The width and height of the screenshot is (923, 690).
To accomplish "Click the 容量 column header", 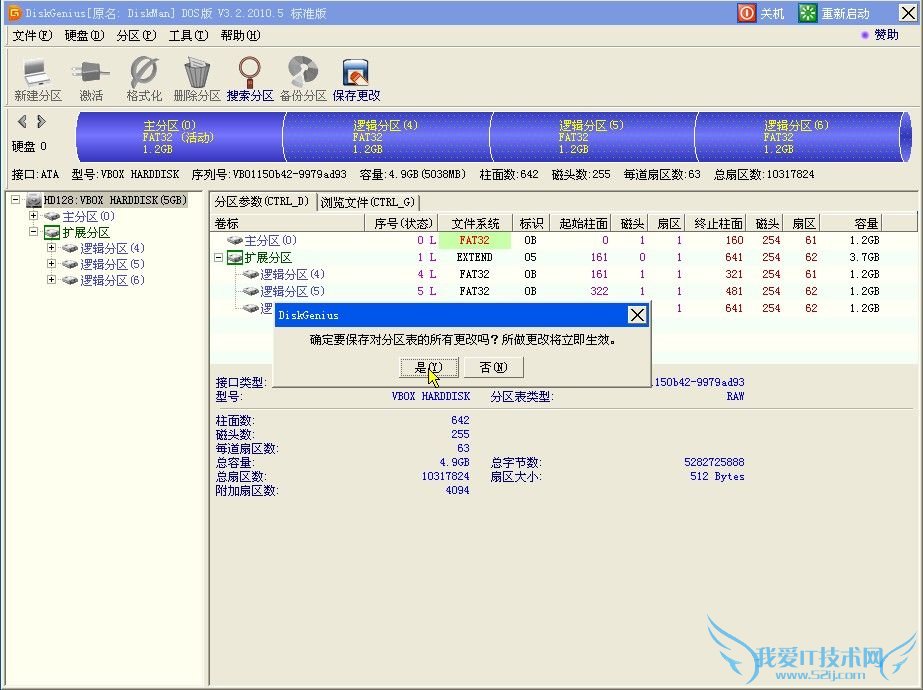I will click(x=851, y=224).
